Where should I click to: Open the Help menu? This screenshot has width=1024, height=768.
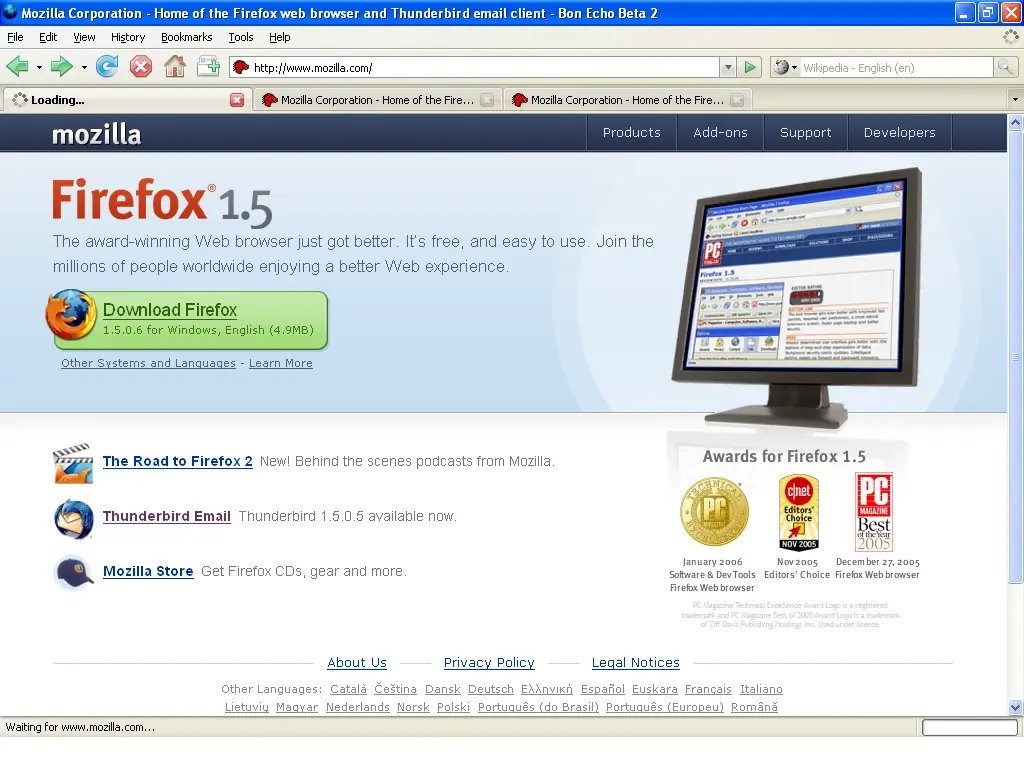[x=280, y=37]
